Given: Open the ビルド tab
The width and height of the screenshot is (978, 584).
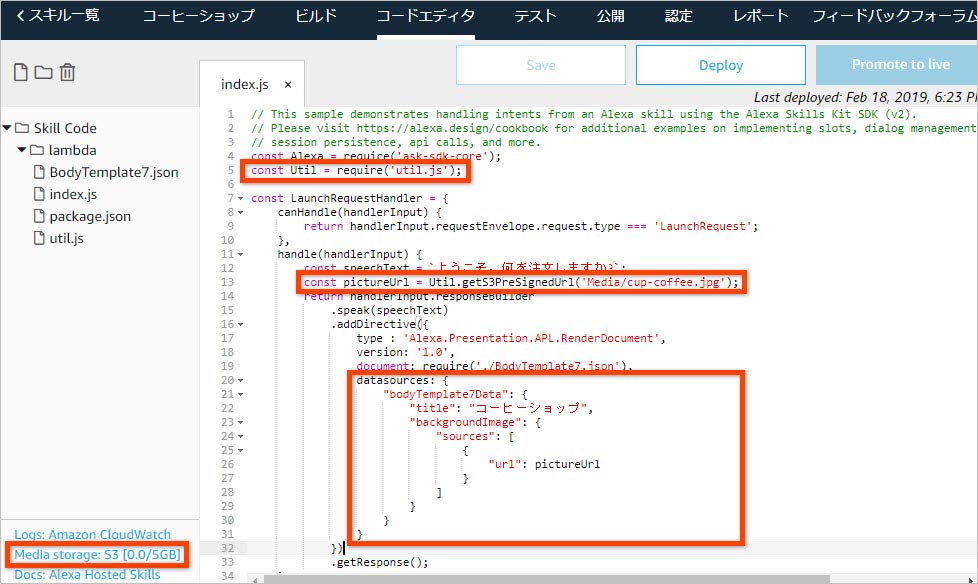Looking at the screenshot, I should 316,16.
